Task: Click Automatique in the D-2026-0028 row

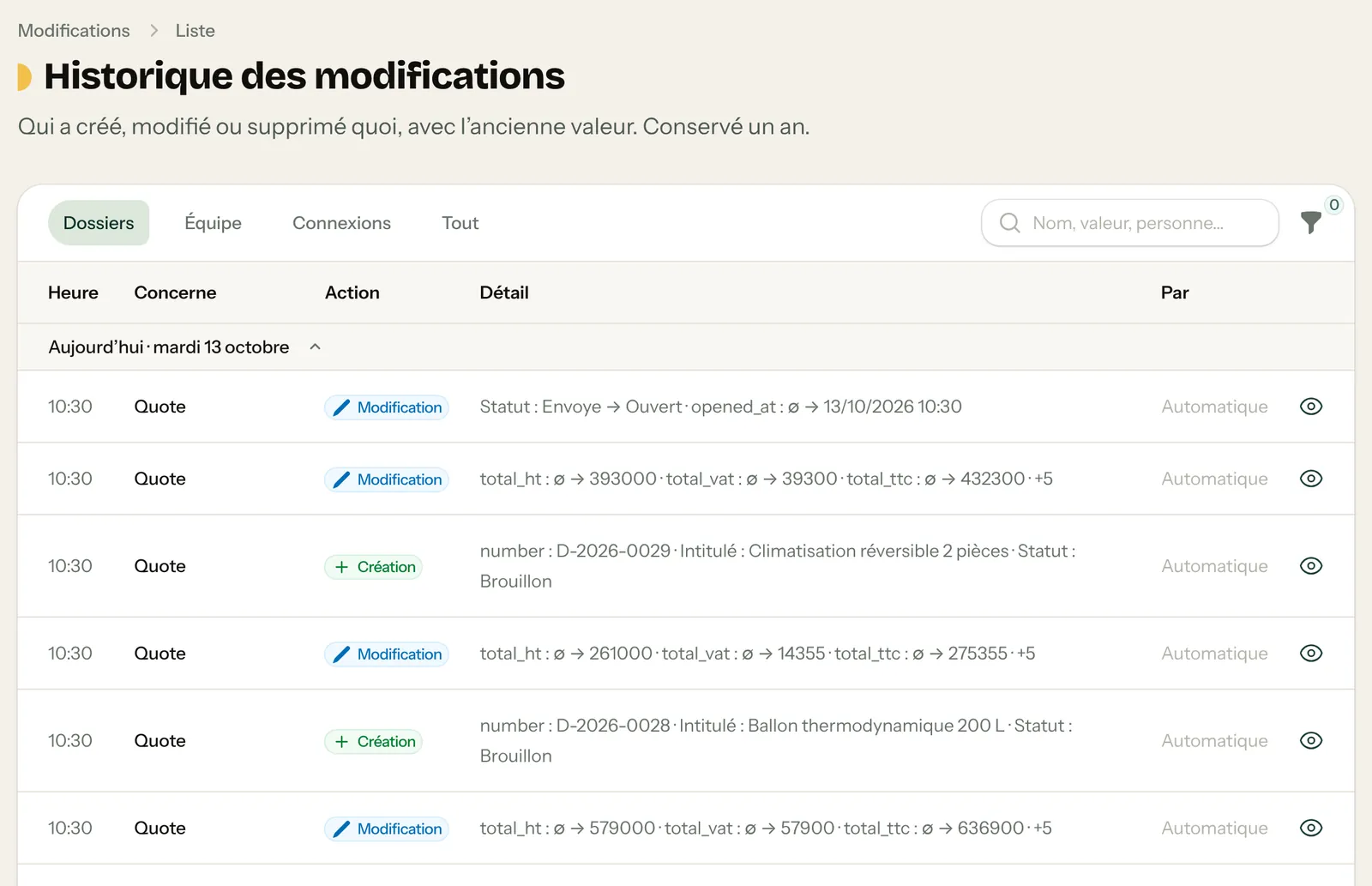Action: coord(1214,741)
